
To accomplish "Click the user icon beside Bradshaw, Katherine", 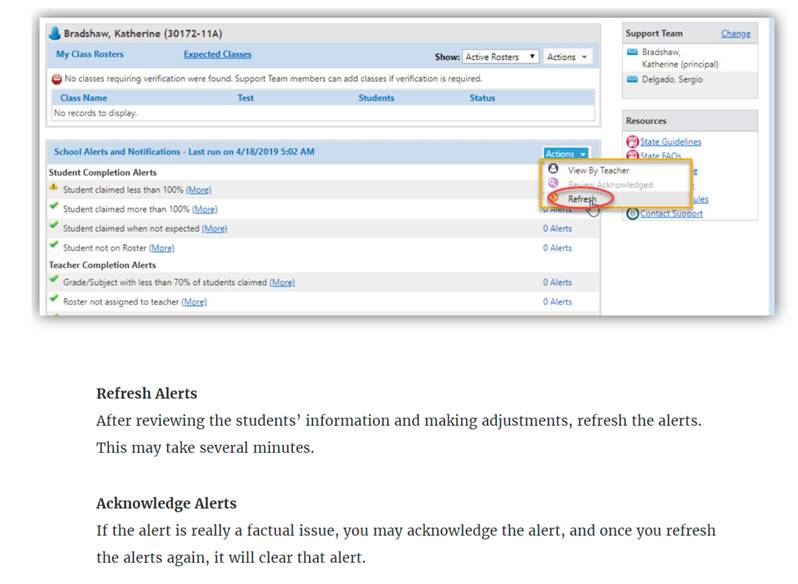I will tap(55, 34).
